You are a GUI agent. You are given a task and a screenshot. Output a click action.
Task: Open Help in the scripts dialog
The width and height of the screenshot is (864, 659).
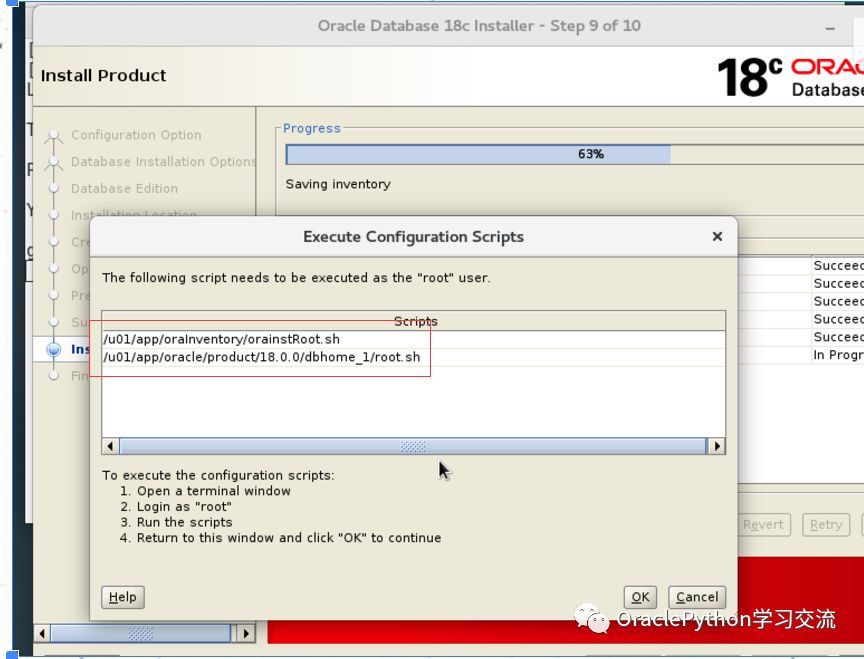click(123, 597)
